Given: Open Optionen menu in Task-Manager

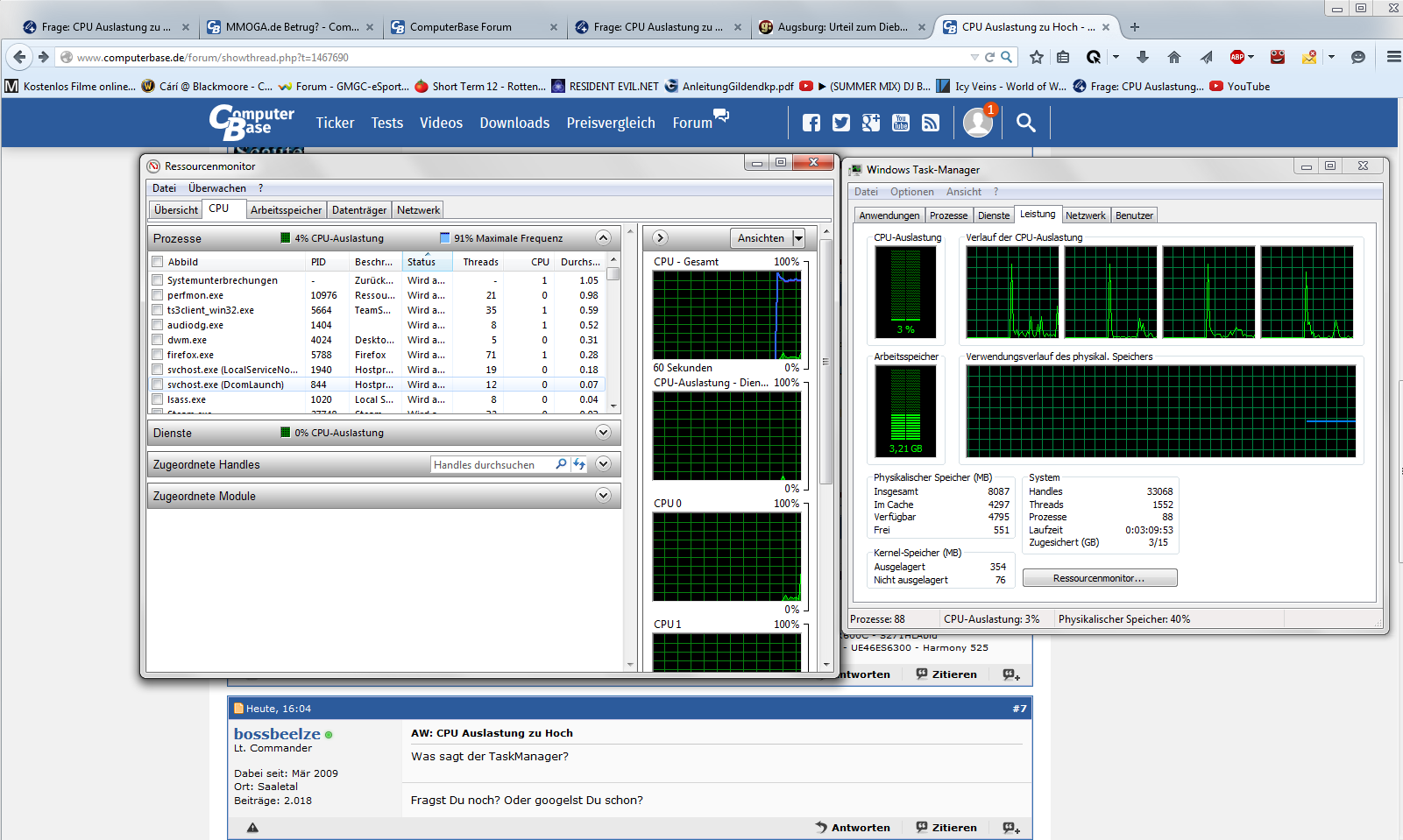Looking at the screenshot, I should click(x=912, y=192).
